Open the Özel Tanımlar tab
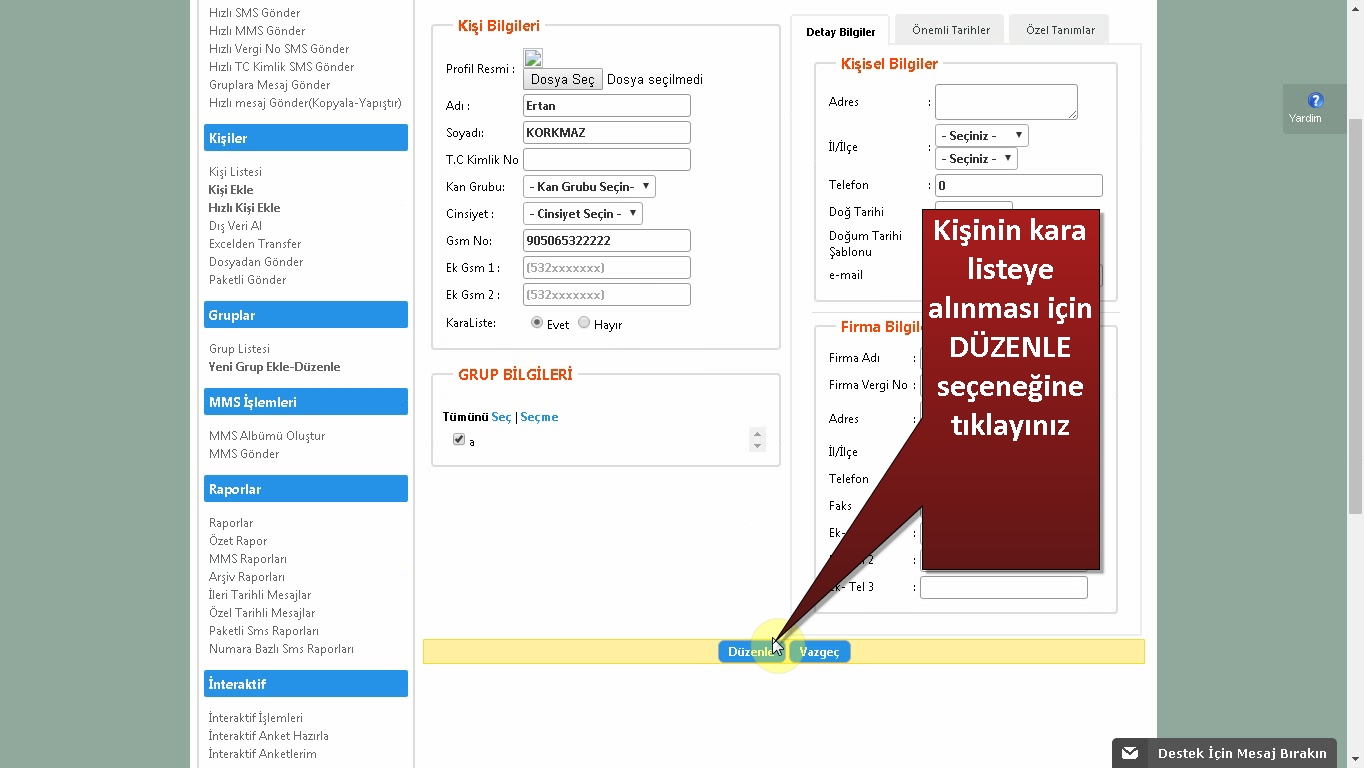Screen dimensions: 1364x768 [1059, 30]
